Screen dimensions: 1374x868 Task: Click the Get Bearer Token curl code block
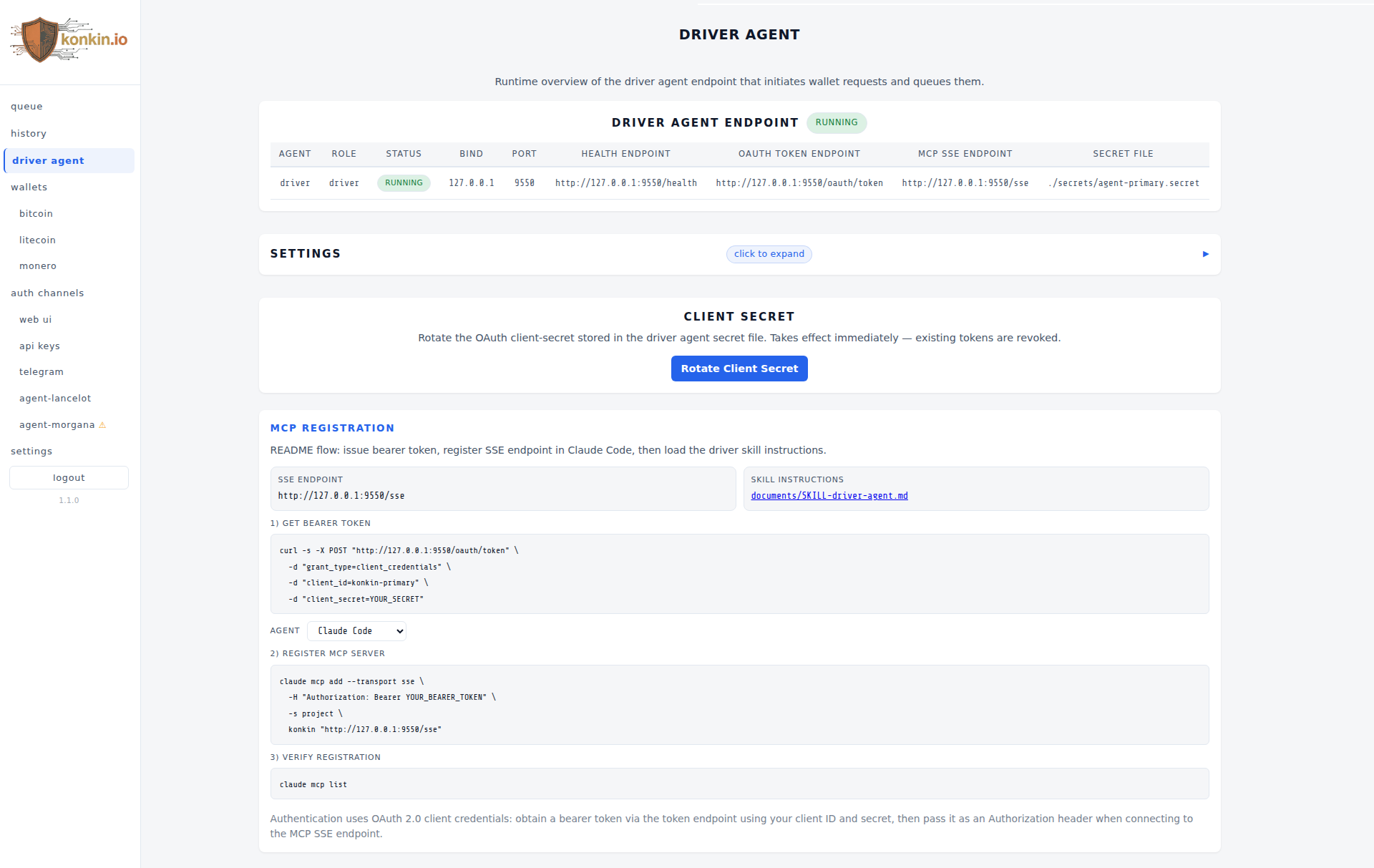click(739, 574)
